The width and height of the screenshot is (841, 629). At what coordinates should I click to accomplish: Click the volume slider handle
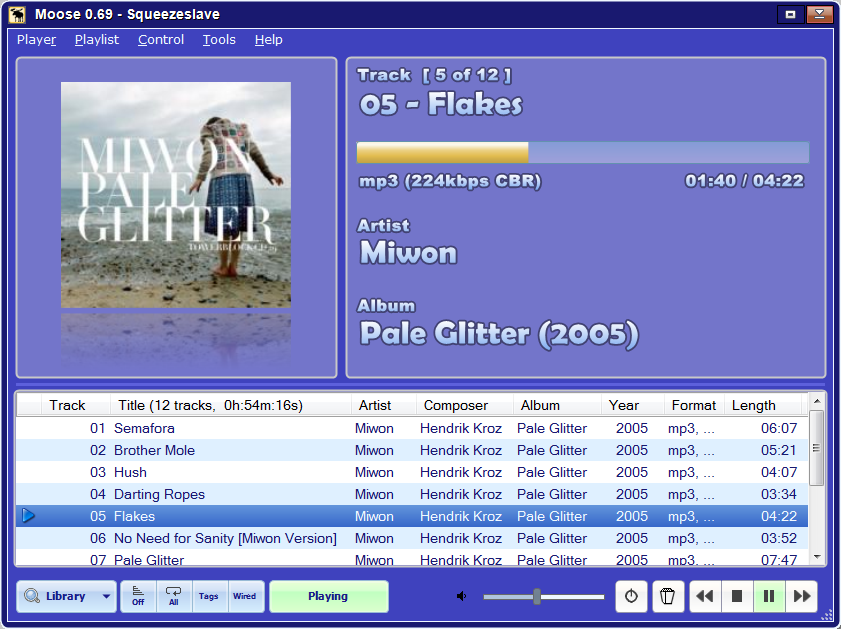click(537, 596)
